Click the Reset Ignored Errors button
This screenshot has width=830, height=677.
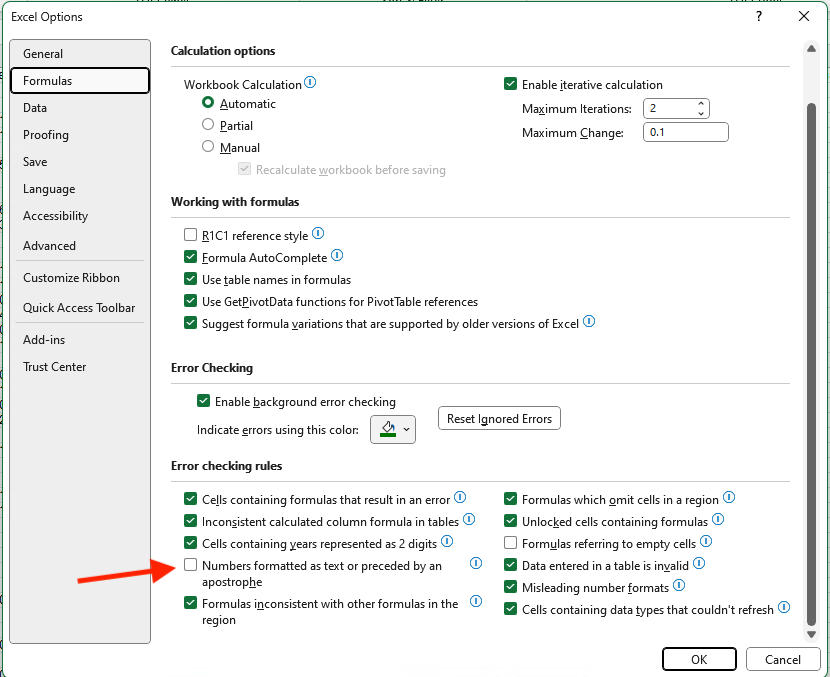tap(499, 418)
